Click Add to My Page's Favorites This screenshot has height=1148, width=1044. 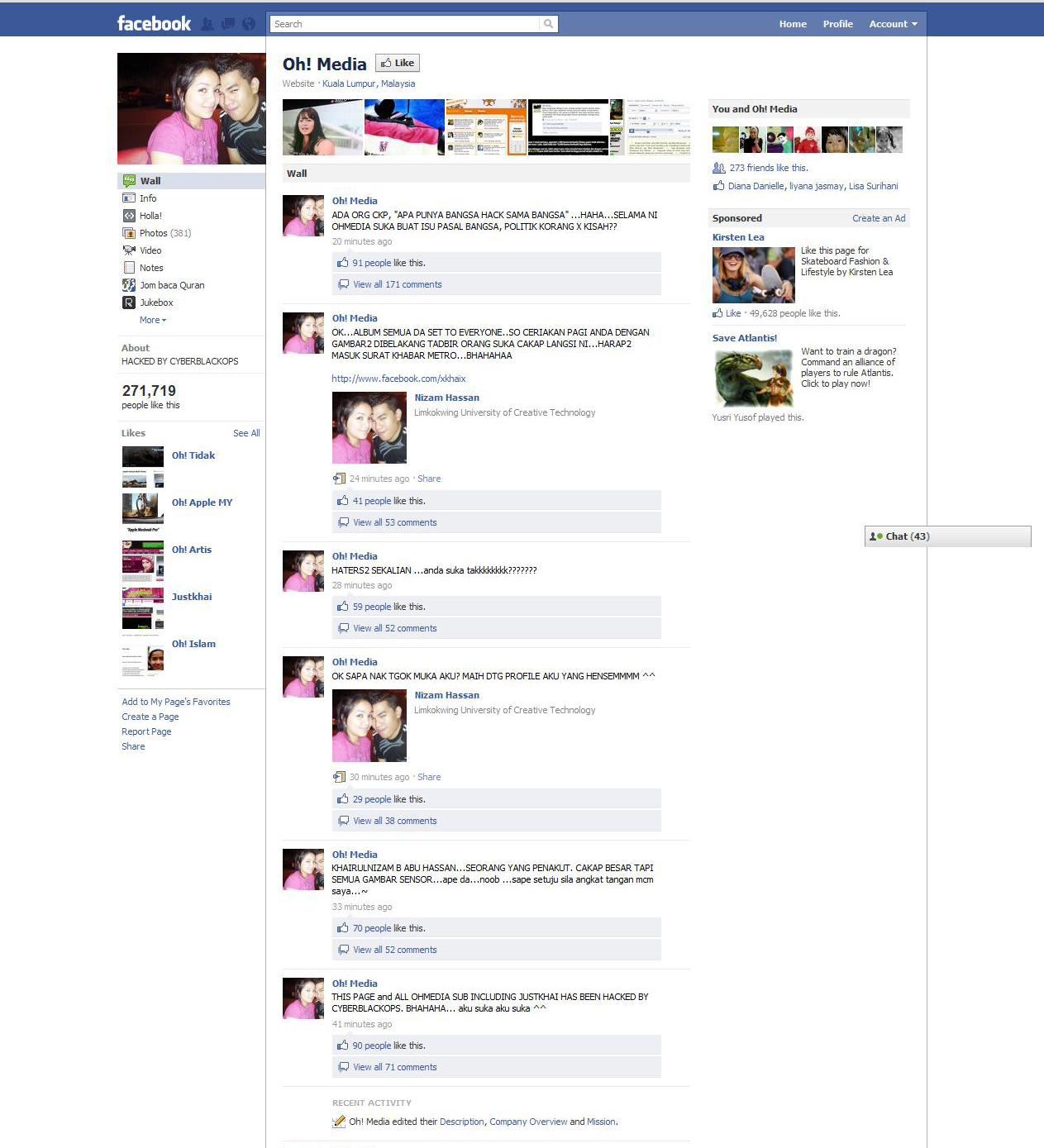point(176,702)
